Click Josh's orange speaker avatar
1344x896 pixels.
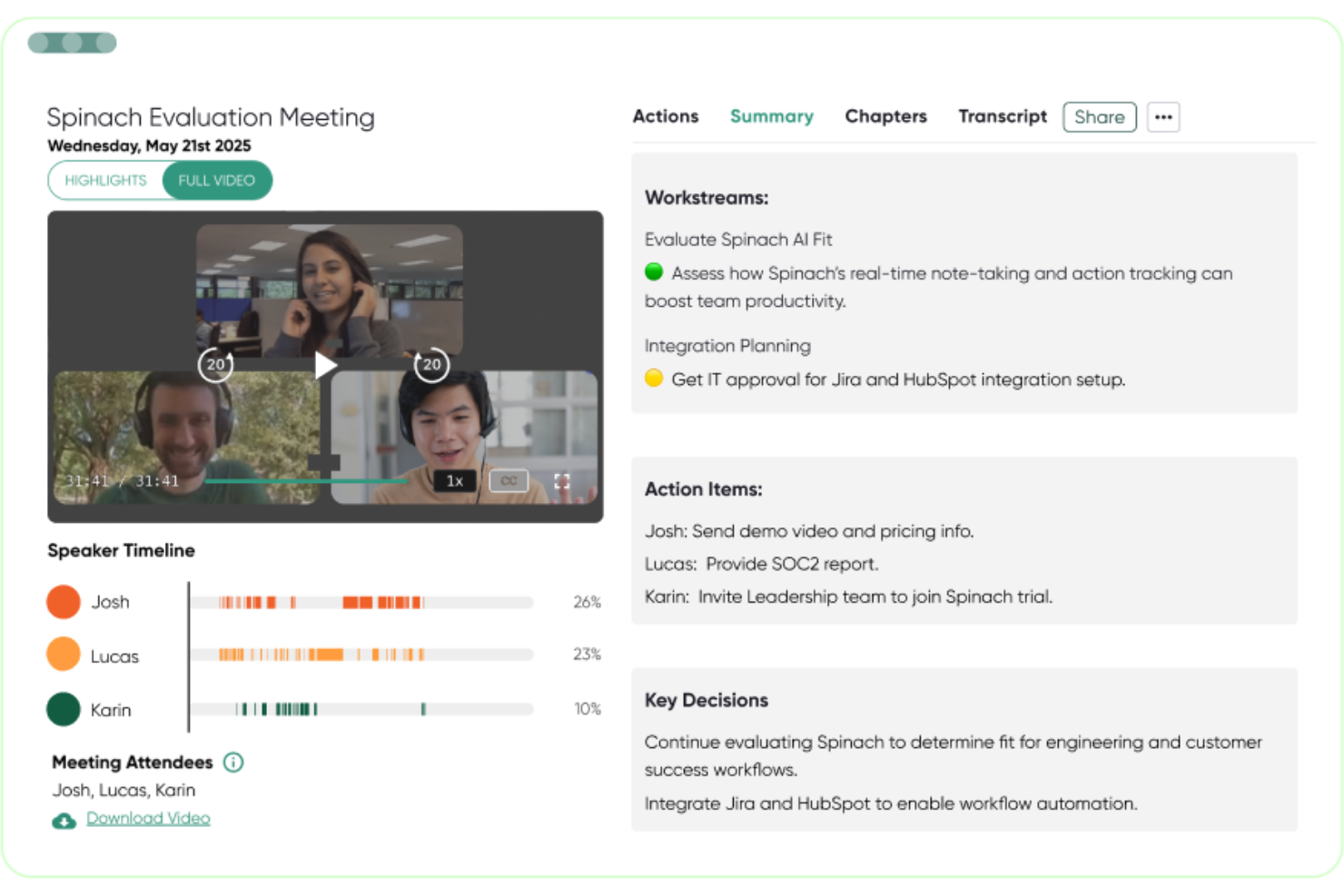pos(64,602)
